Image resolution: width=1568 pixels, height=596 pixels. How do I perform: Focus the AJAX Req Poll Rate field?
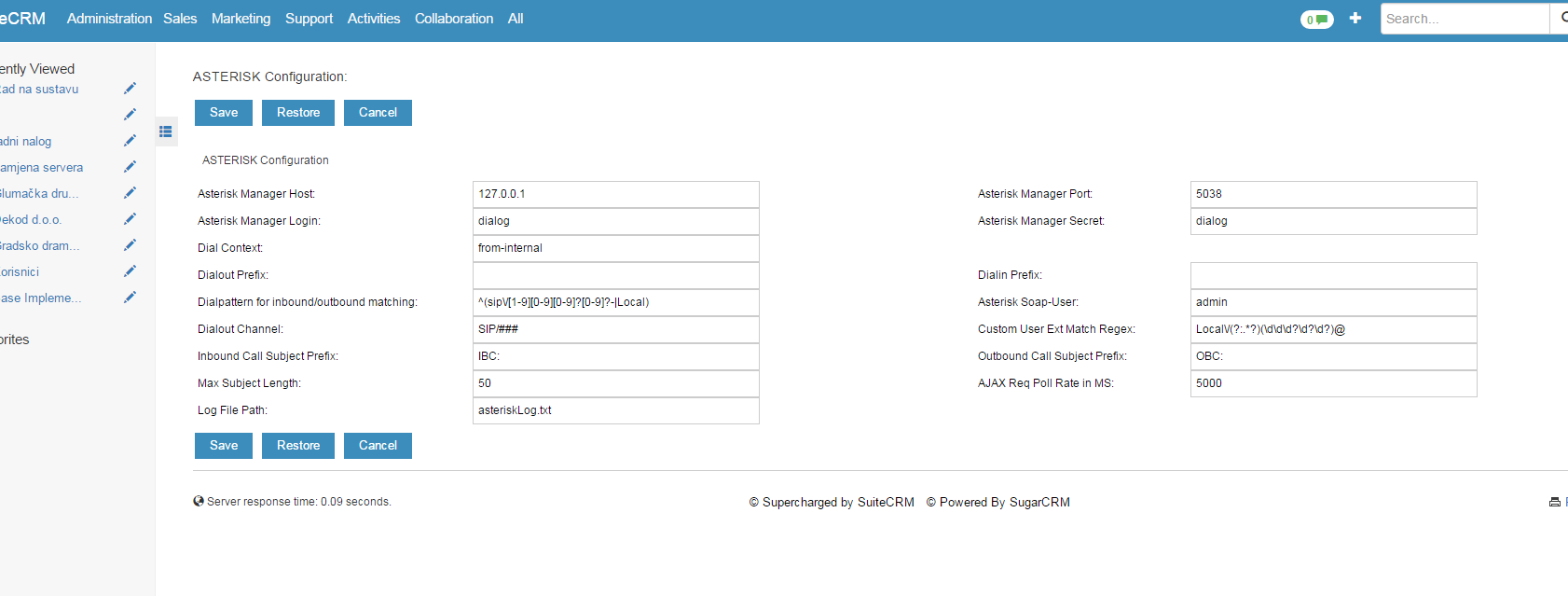tap(1334, 383)
